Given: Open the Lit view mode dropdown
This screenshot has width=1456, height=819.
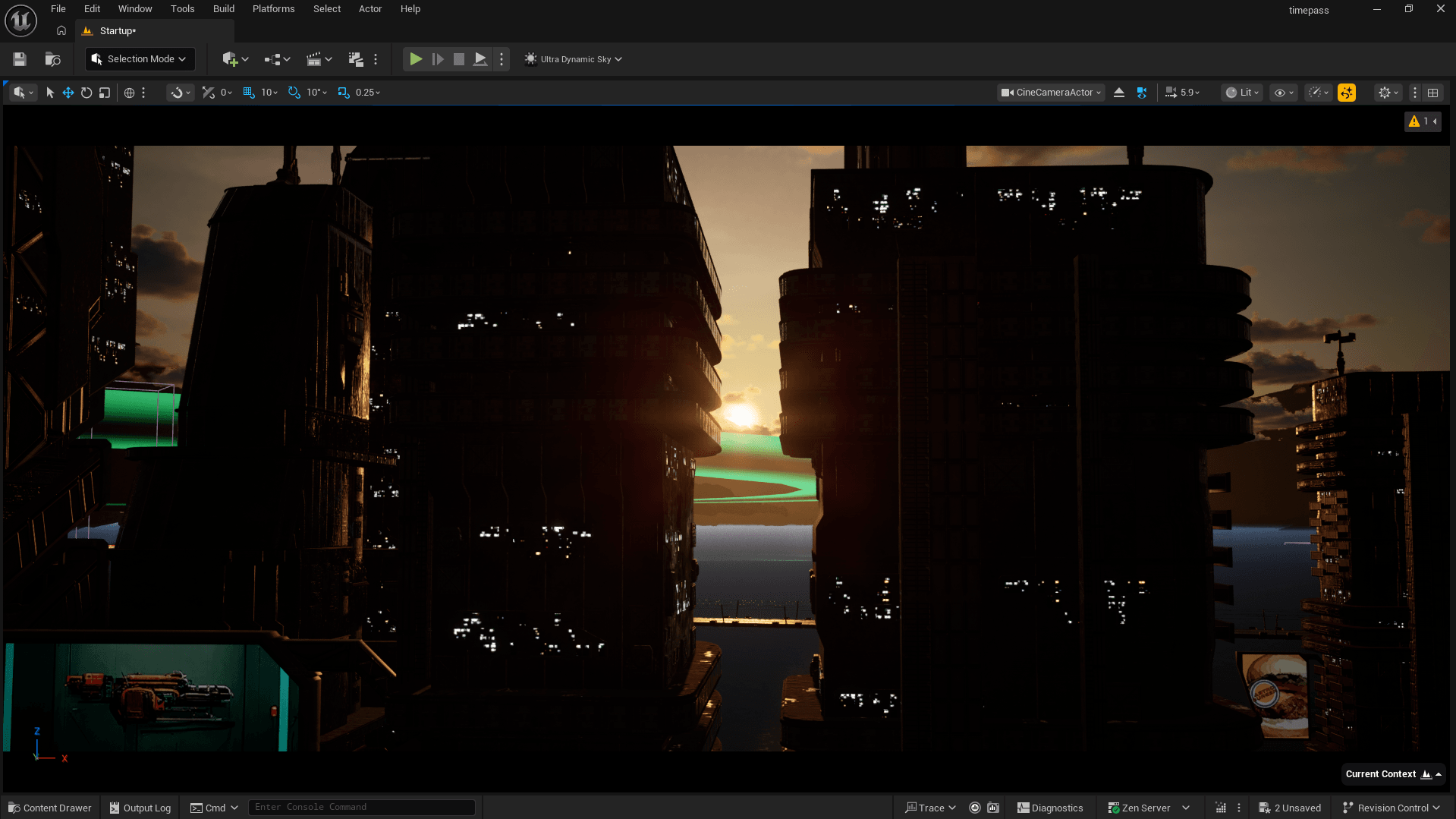Looking at the screenshot, I should [x=1242, y=93].
